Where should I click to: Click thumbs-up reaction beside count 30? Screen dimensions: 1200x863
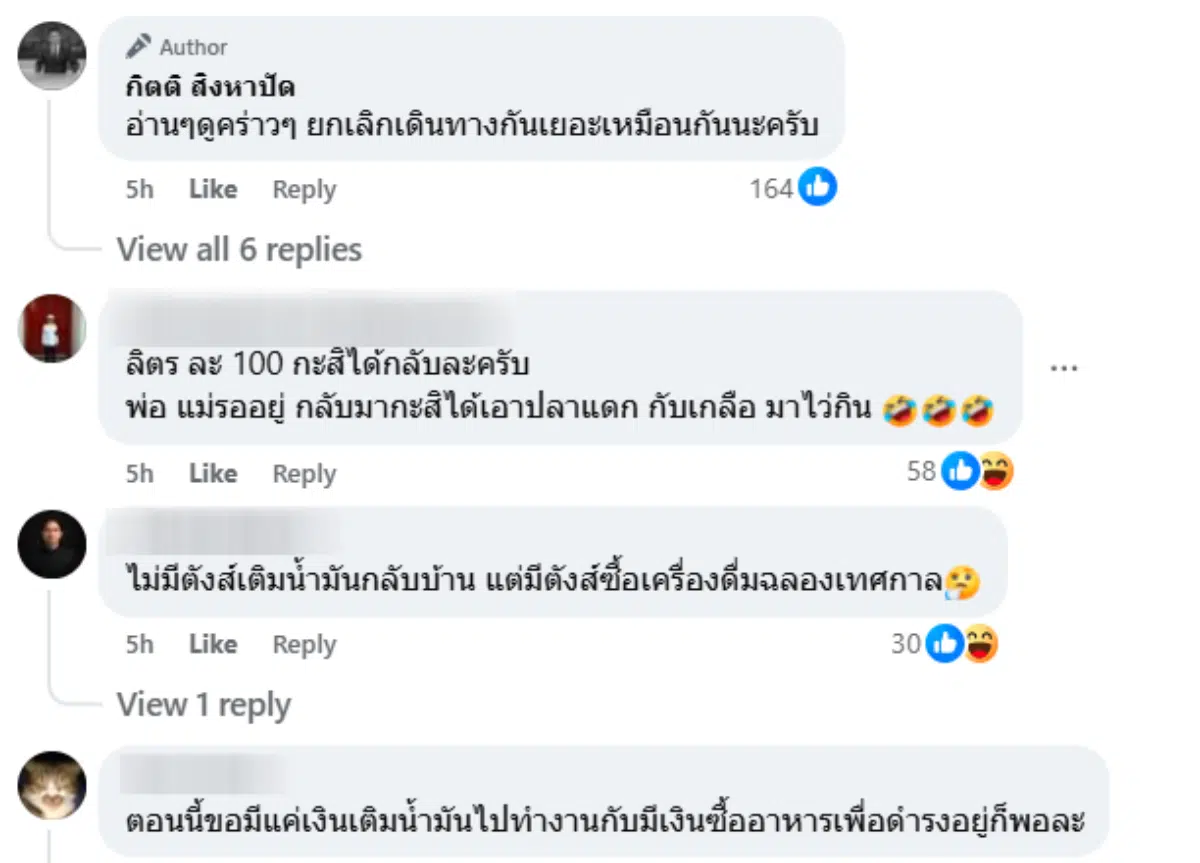tap(943, 644)
